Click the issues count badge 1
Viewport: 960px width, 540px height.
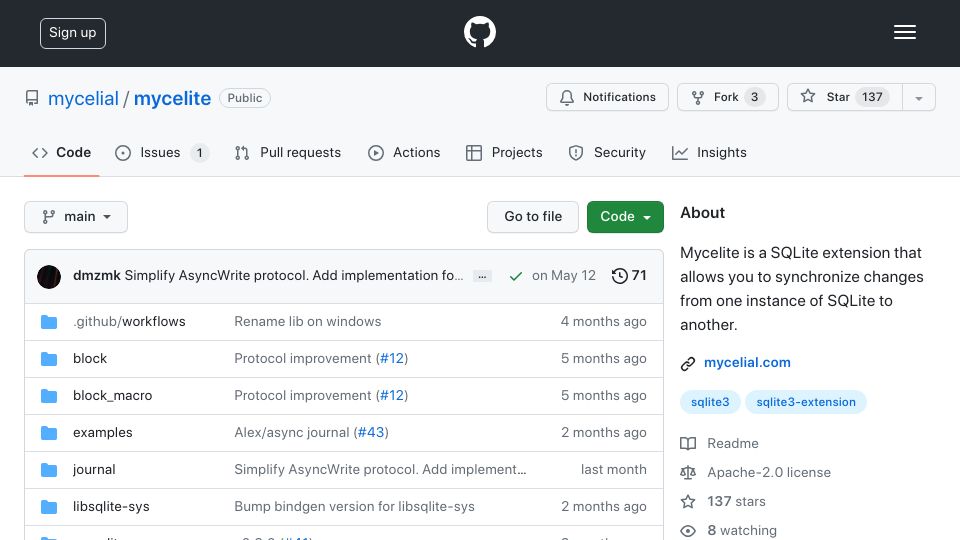click(199, 153)
